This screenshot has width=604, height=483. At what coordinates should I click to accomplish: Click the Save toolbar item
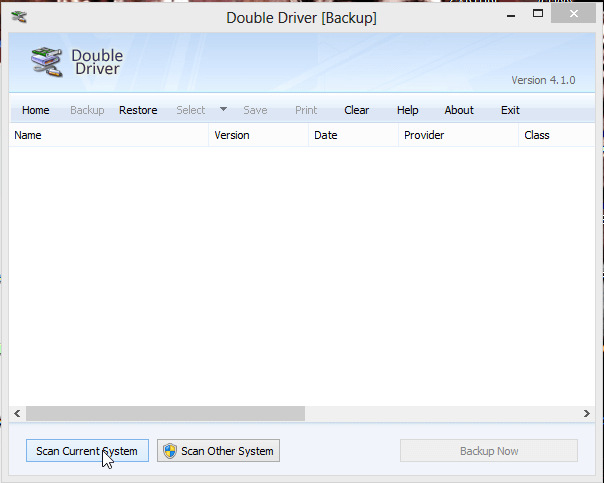click(x=255, y=110)
